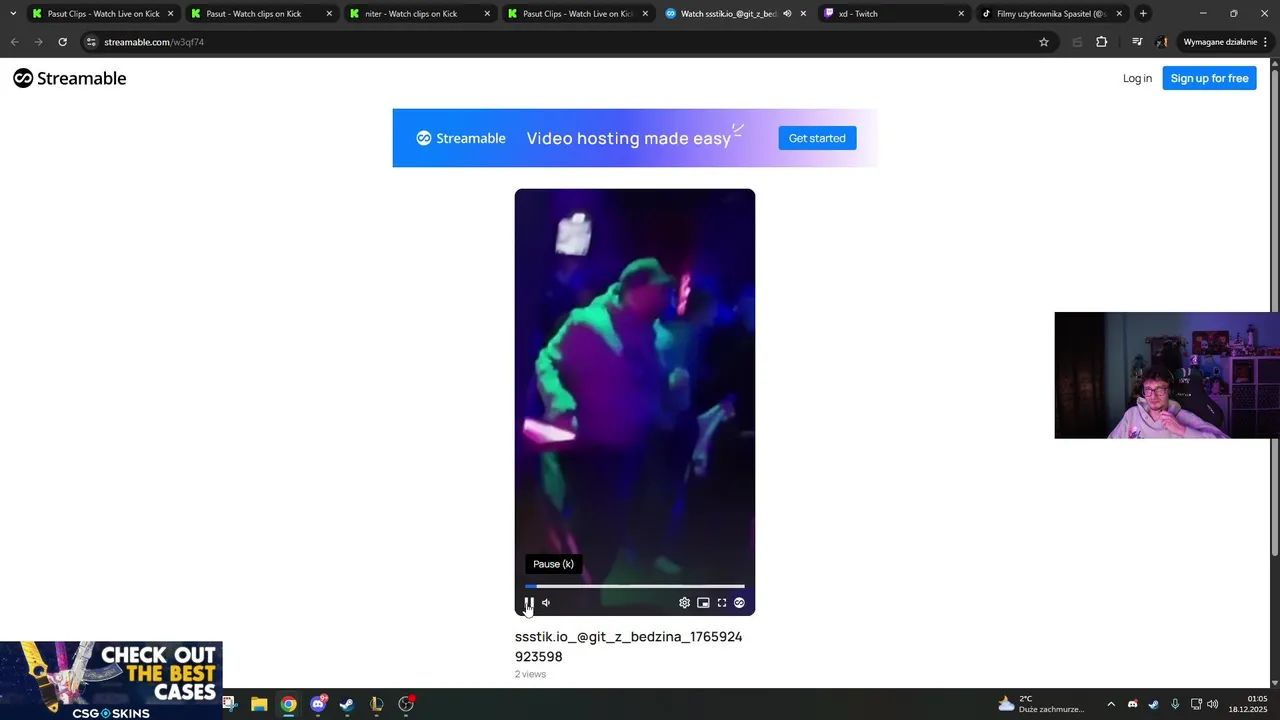Pause the video with the pause button
The height and width of the screenshot is (720, 1280).
tap(529, 603)
